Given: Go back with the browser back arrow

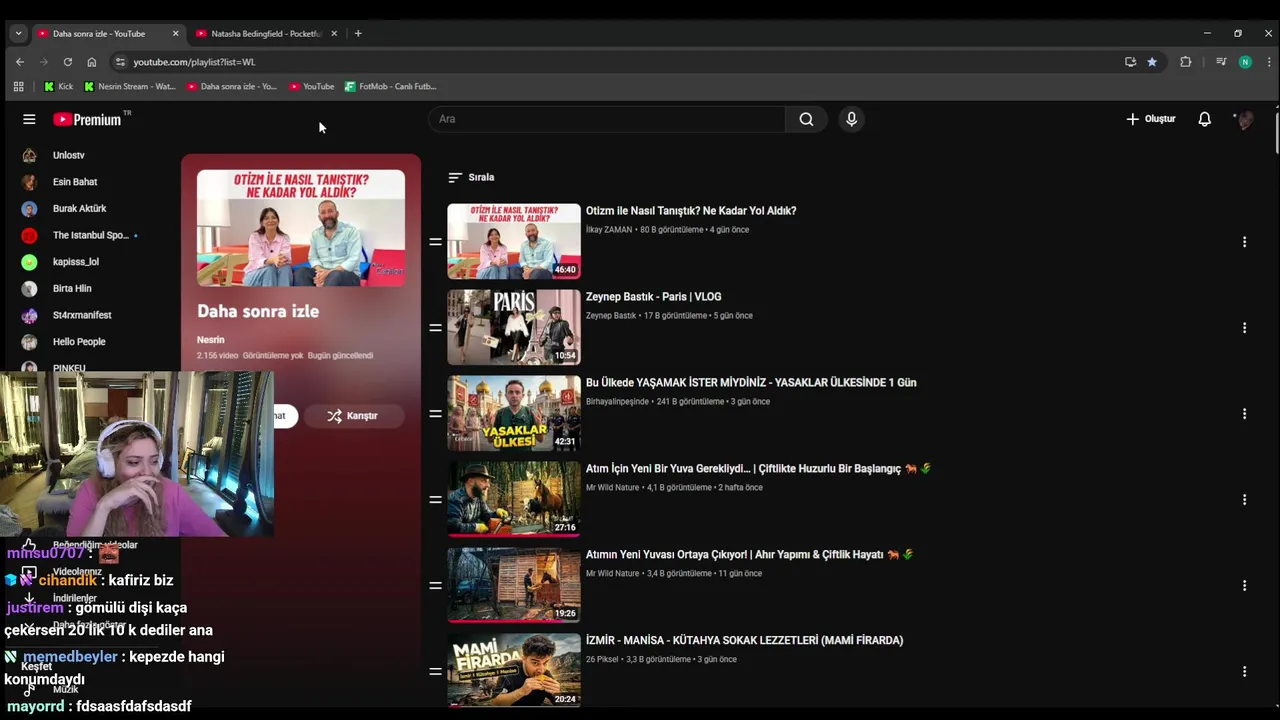Looking at the screenshot, I should [x=20, y=62].
